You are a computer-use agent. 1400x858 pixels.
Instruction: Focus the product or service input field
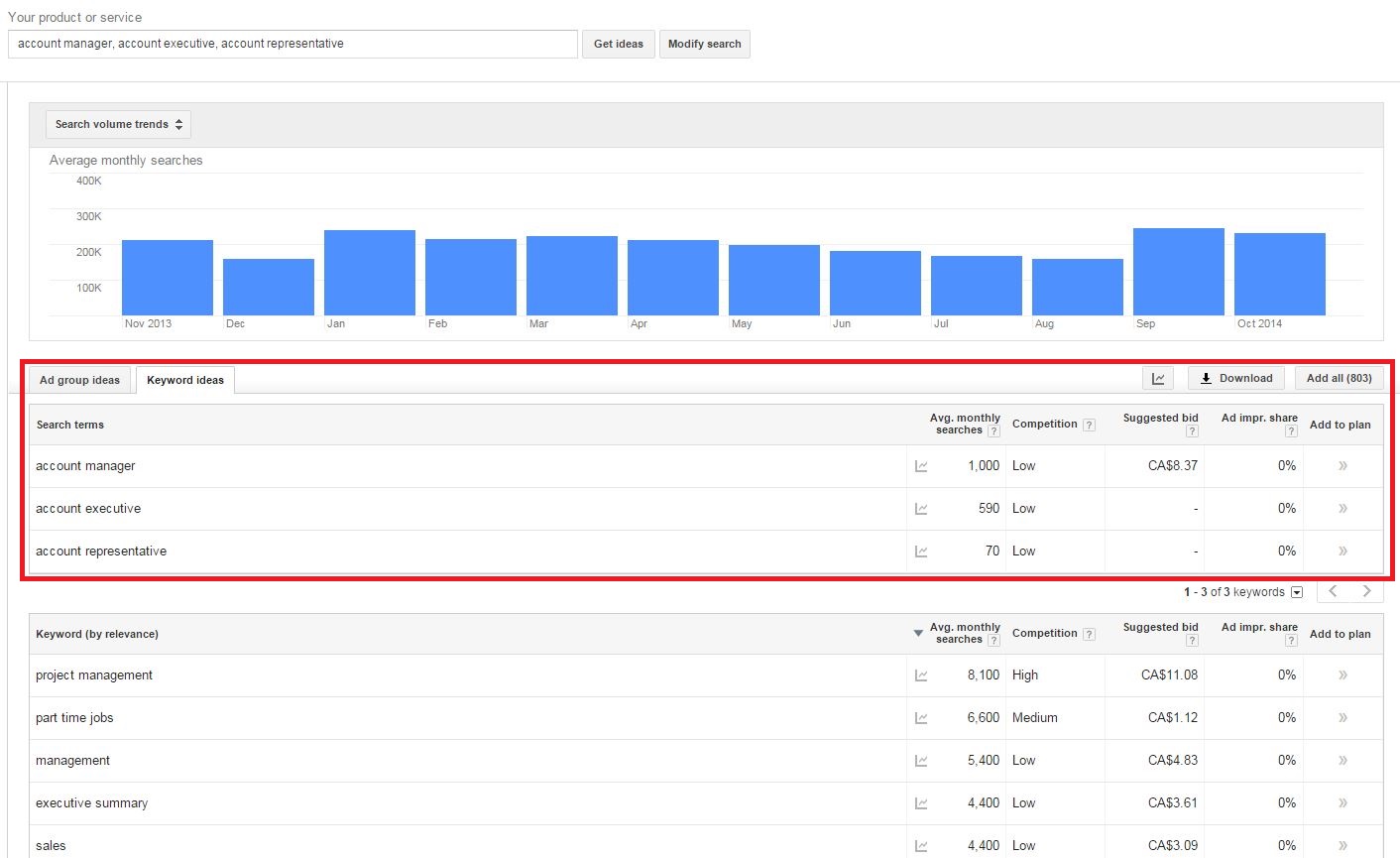[x=292, y=44]
